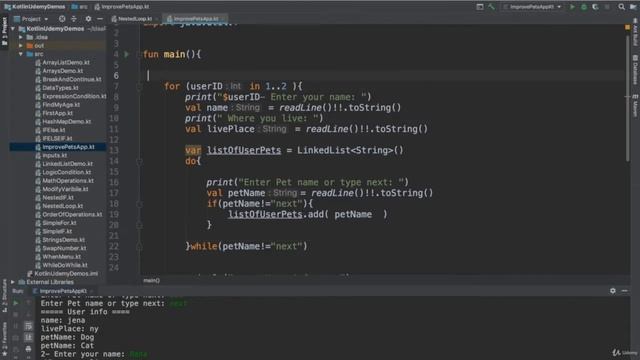Open KotlinUdemyDemos.iml file
This screenshot has height=360, width=640.
(66, 273)
